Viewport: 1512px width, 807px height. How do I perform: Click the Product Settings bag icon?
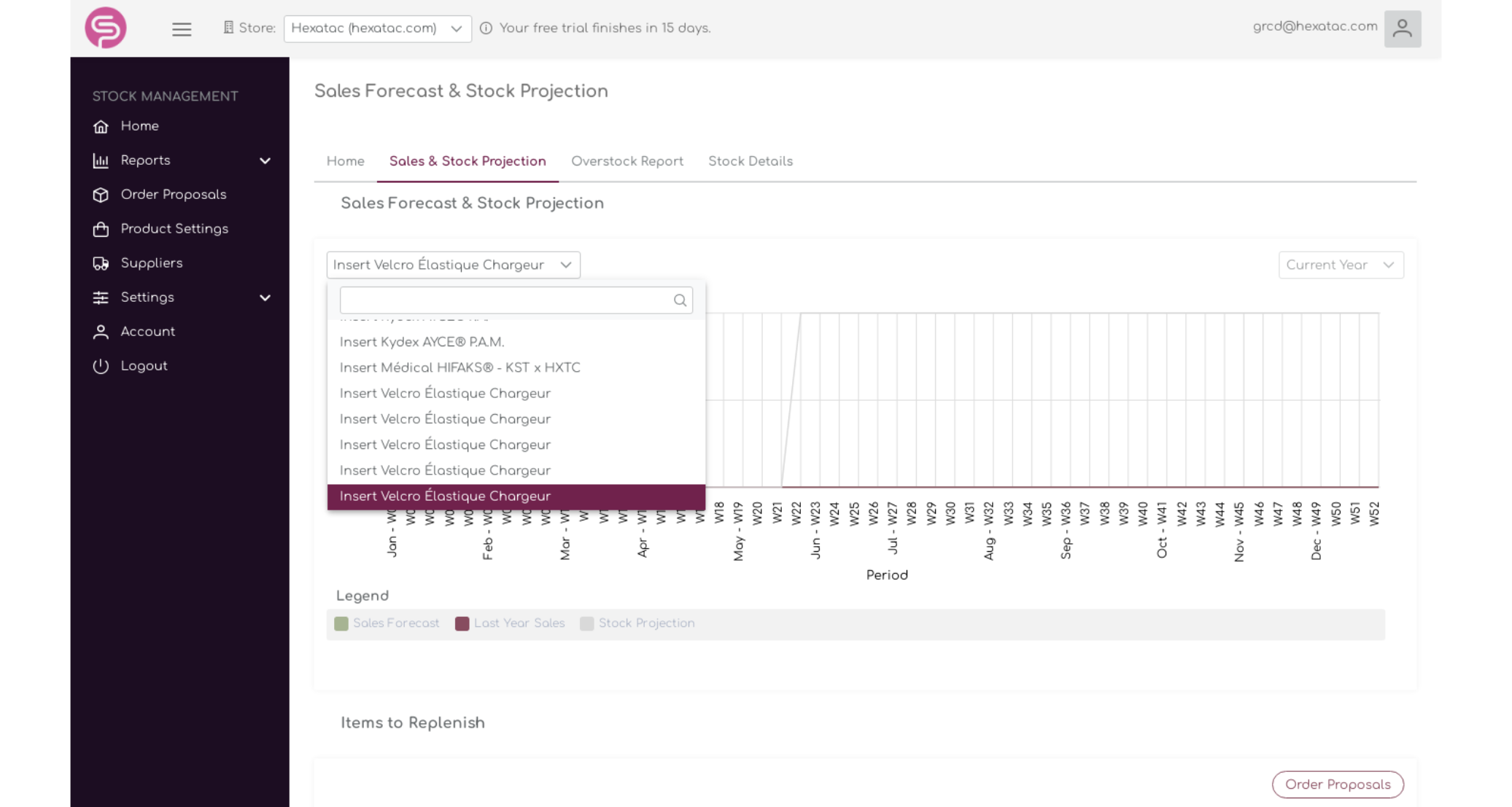coord(101,230)
